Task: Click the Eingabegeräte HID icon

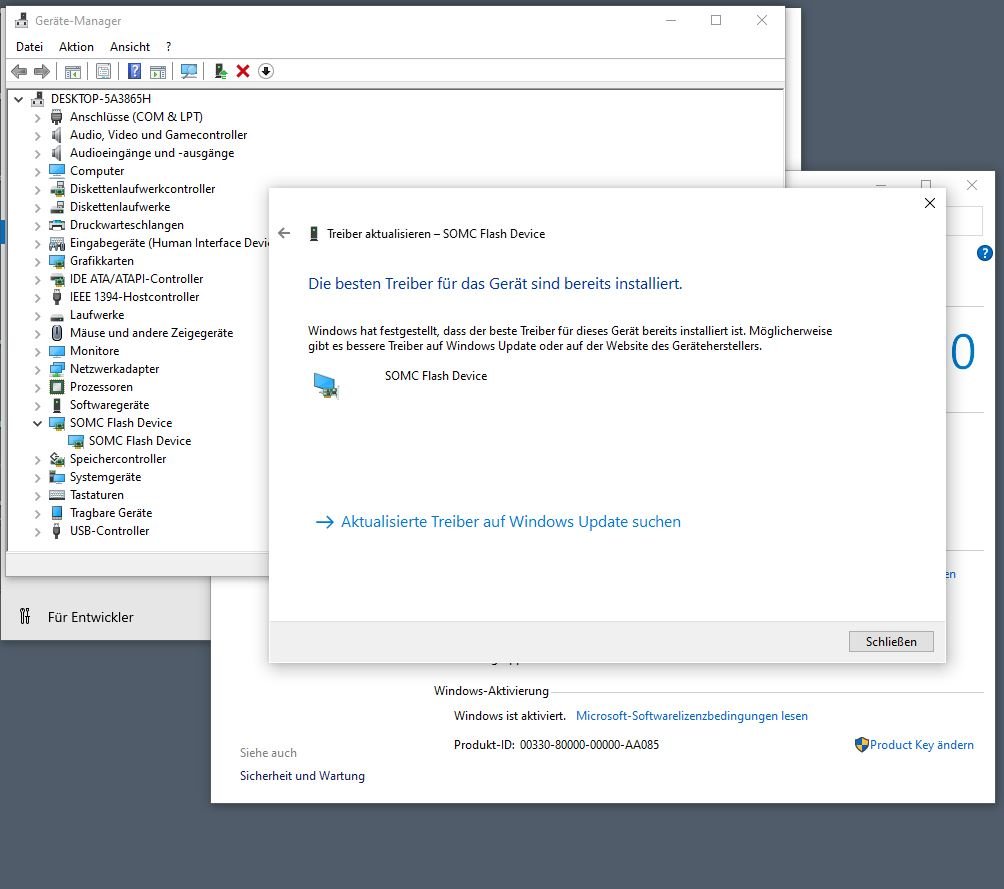Action: [x=57, y=243]
